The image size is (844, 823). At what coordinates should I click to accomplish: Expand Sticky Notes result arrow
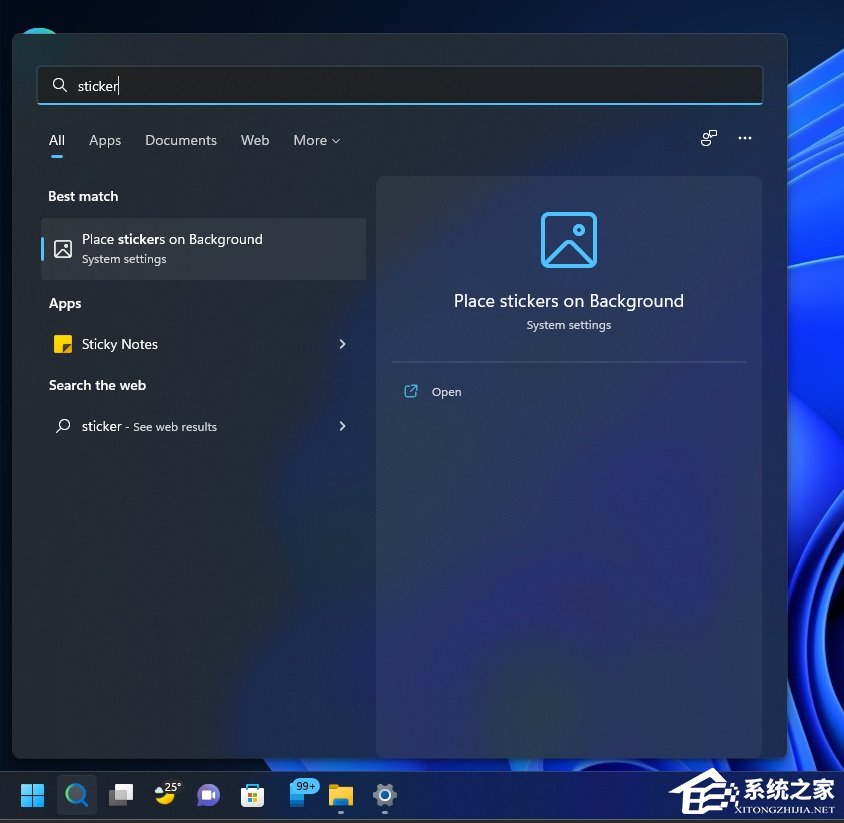pos(342,344)
